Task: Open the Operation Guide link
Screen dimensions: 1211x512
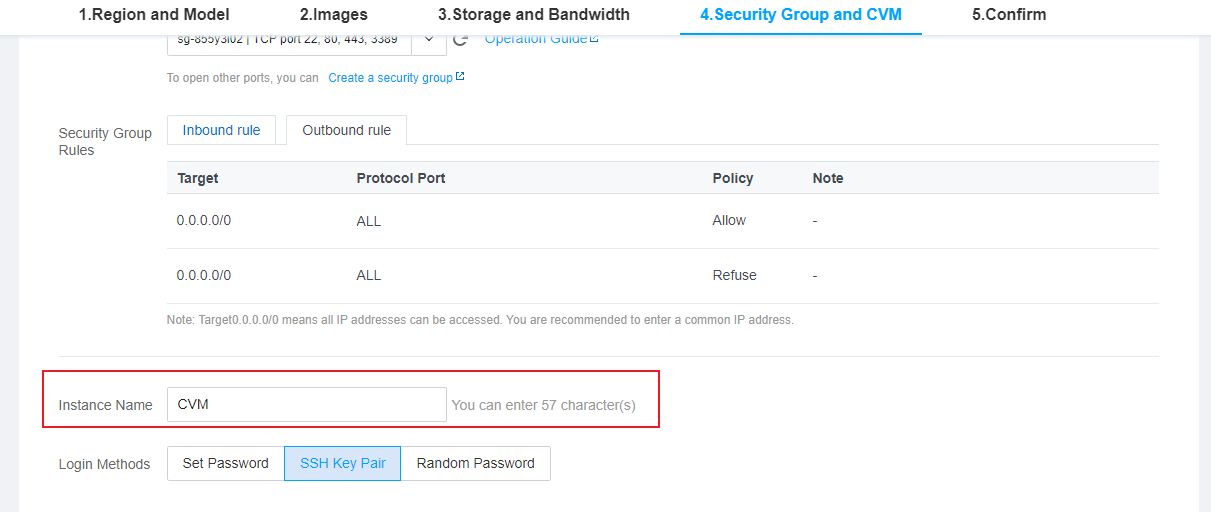Action: 535,40
